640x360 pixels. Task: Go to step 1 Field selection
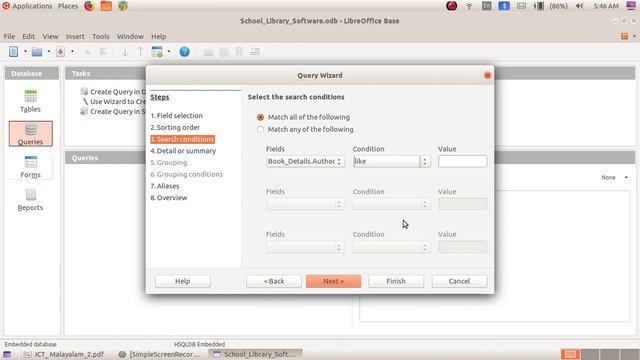176,116
